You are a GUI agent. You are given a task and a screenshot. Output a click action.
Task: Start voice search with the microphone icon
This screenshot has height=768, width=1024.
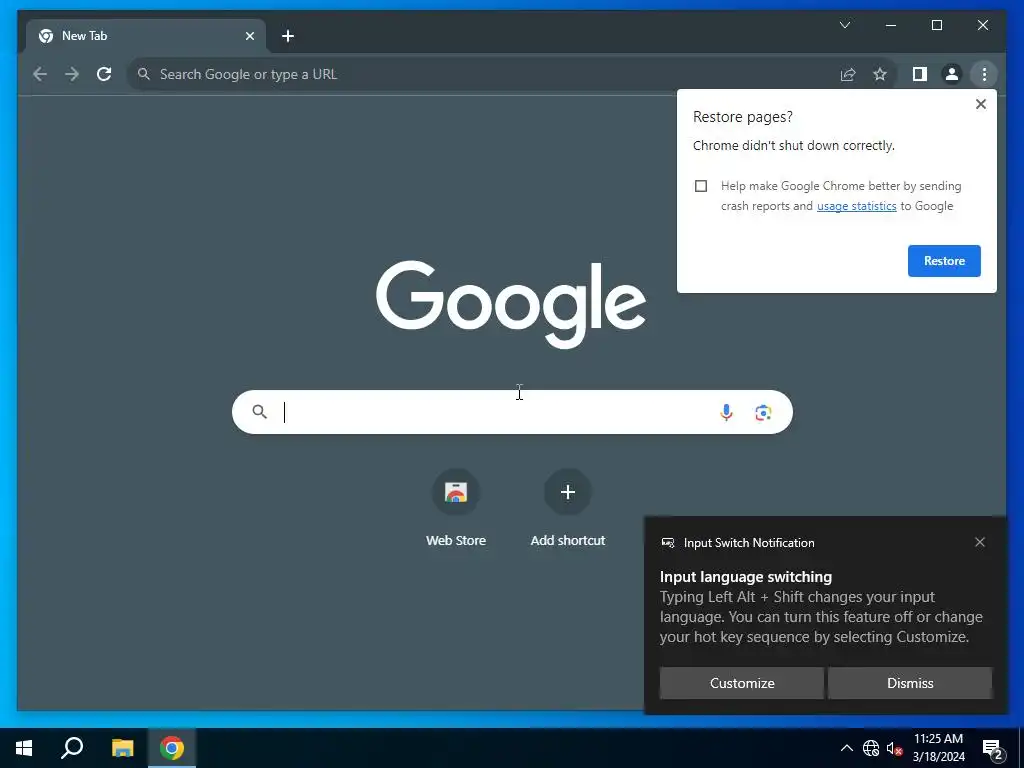[x=726, y=412]
